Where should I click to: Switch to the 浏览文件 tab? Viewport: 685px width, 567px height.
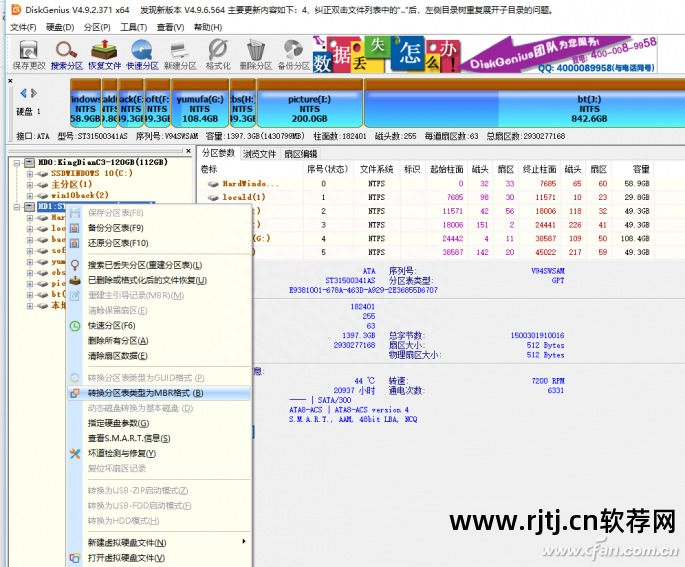(259, 154)
